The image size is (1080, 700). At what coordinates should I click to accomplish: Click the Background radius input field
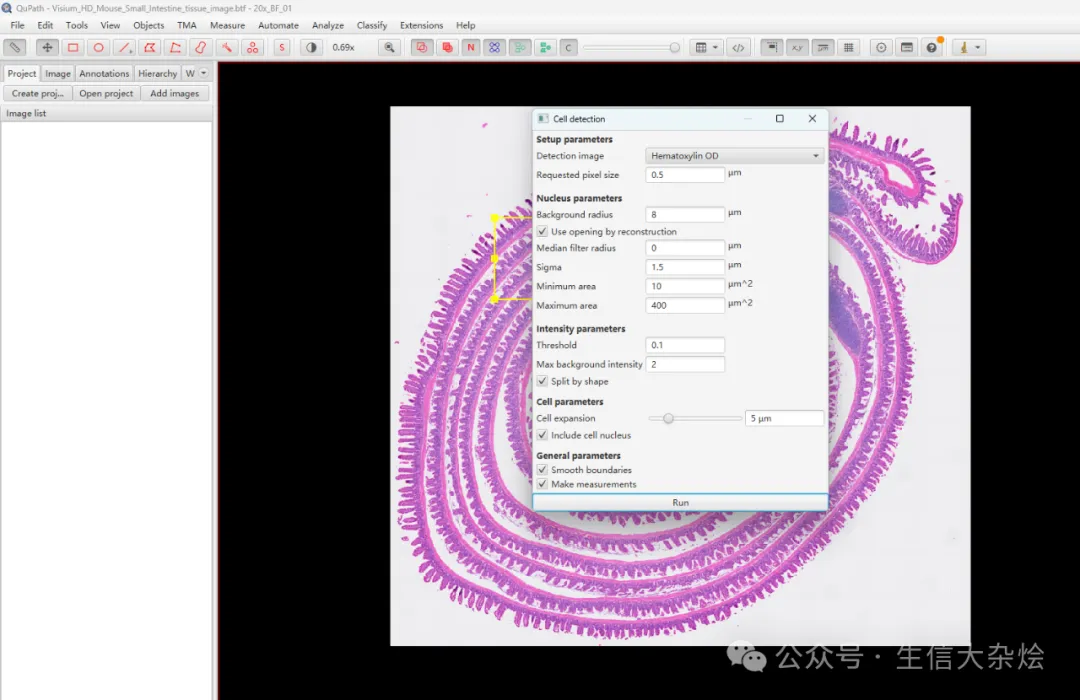(685, 214)
